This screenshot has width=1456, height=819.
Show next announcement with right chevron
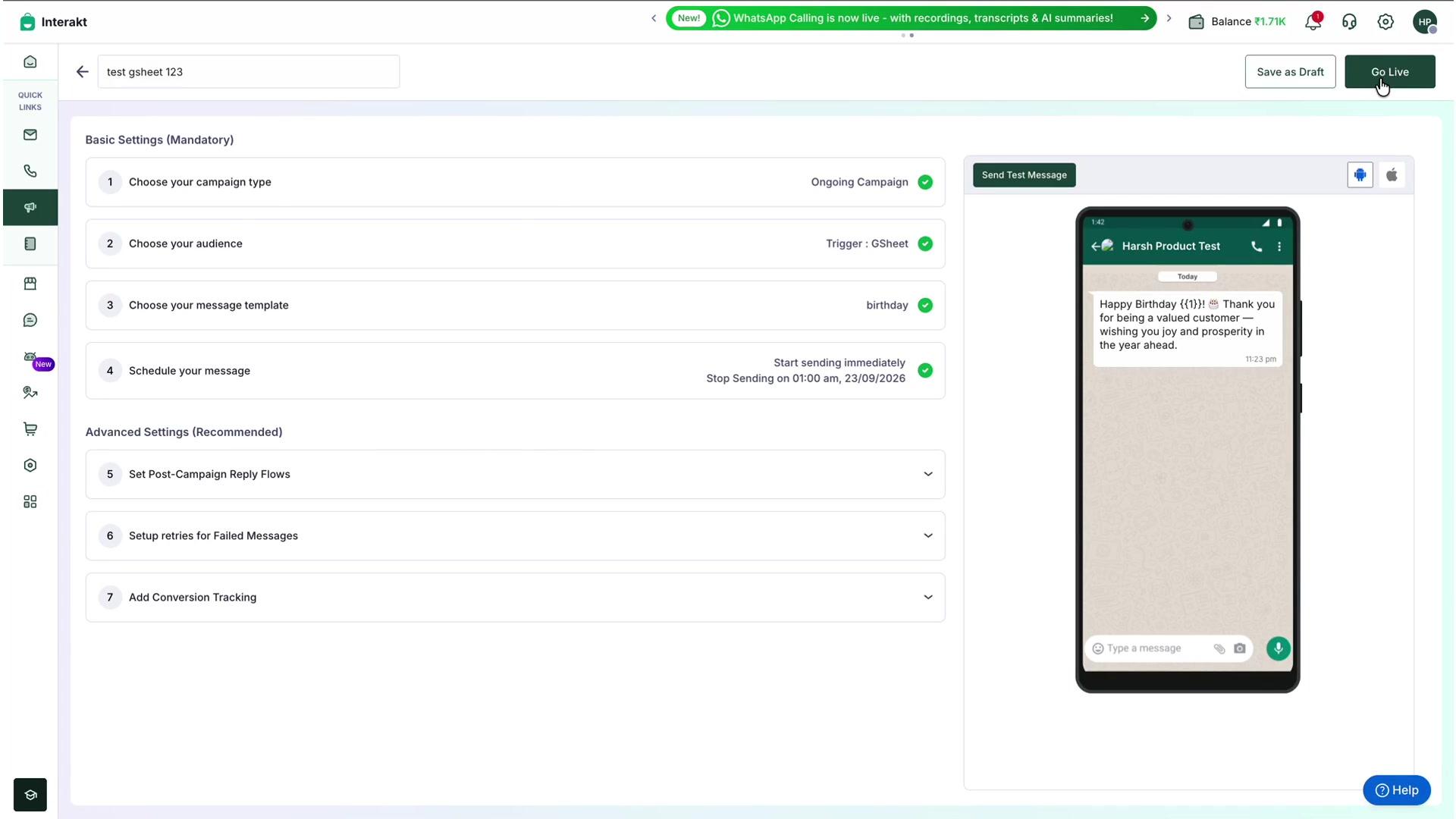(x=1169, y=18)
